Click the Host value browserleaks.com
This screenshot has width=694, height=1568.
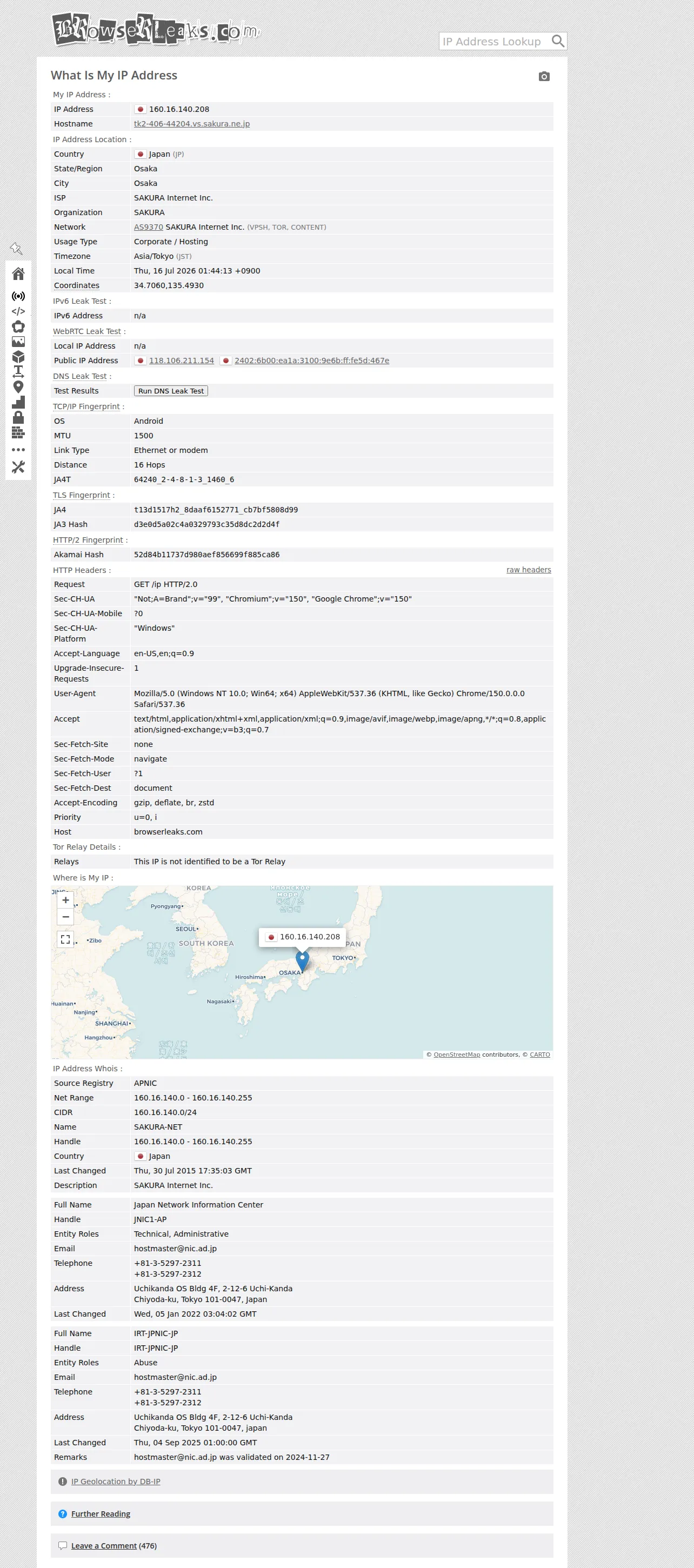pos(169,832)
